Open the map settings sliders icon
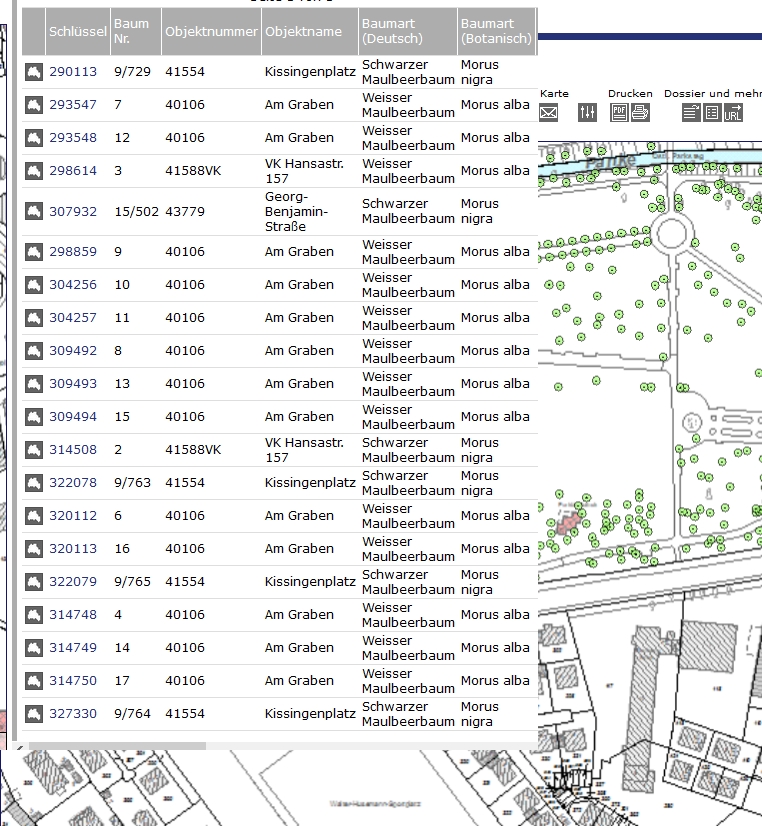 point(587,112)
